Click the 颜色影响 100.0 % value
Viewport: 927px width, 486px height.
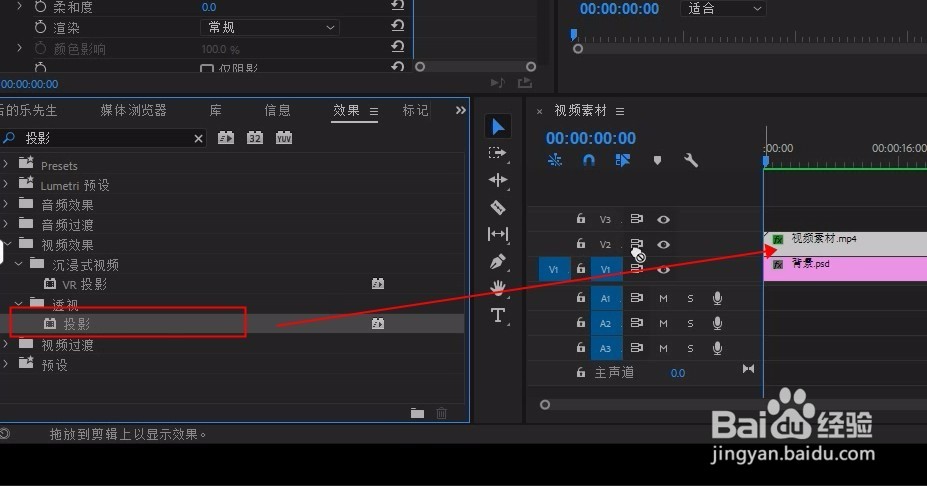[x=221, y=49]
